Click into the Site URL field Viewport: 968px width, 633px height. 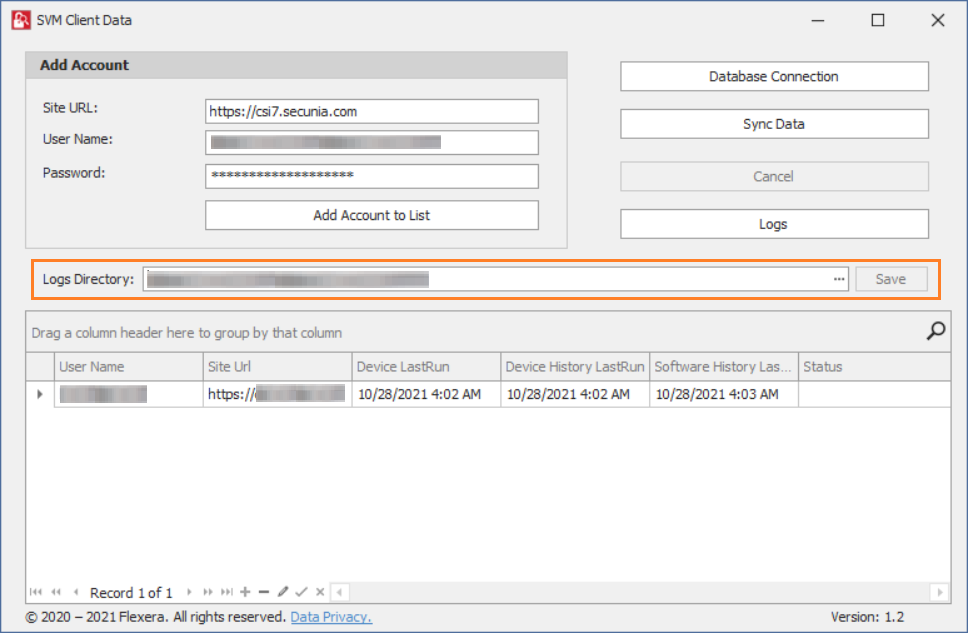[x=372, y=111]
